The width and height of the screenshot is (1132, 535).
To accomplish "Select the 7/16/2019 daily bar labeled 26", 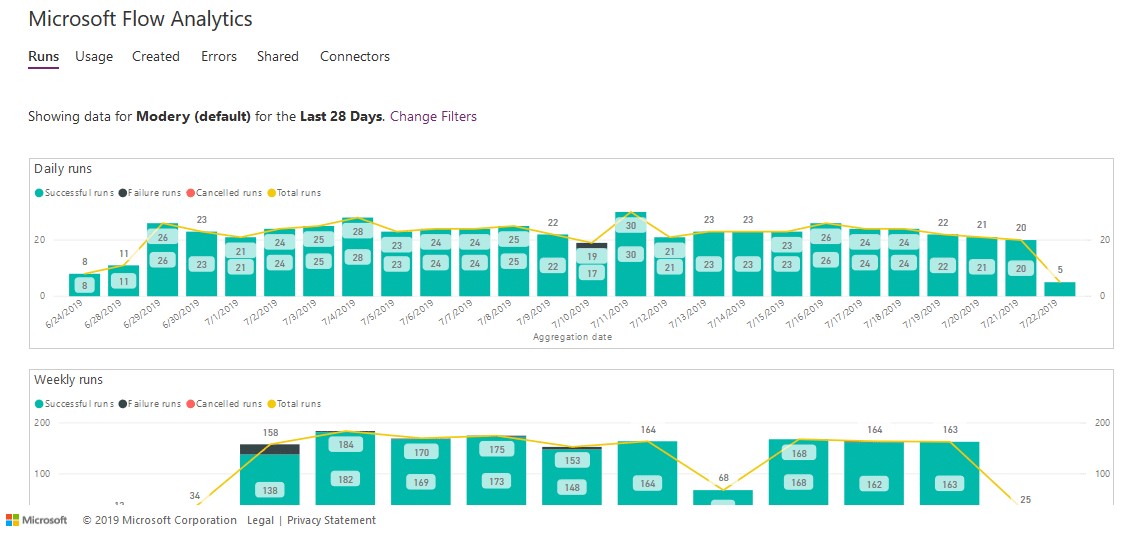I will 825,260.
